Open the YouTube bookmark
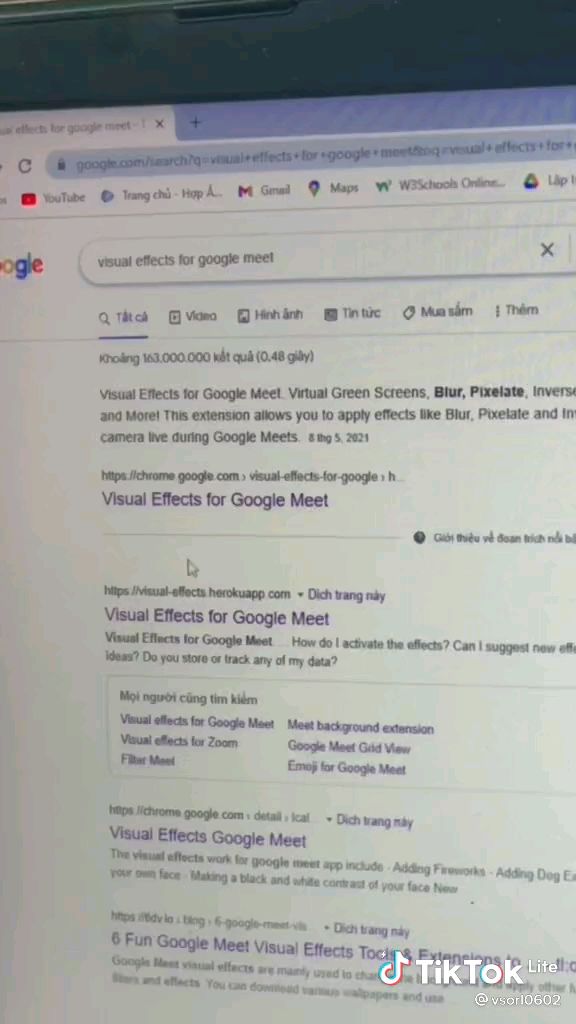576x1024 pixels. click(54, 198)
